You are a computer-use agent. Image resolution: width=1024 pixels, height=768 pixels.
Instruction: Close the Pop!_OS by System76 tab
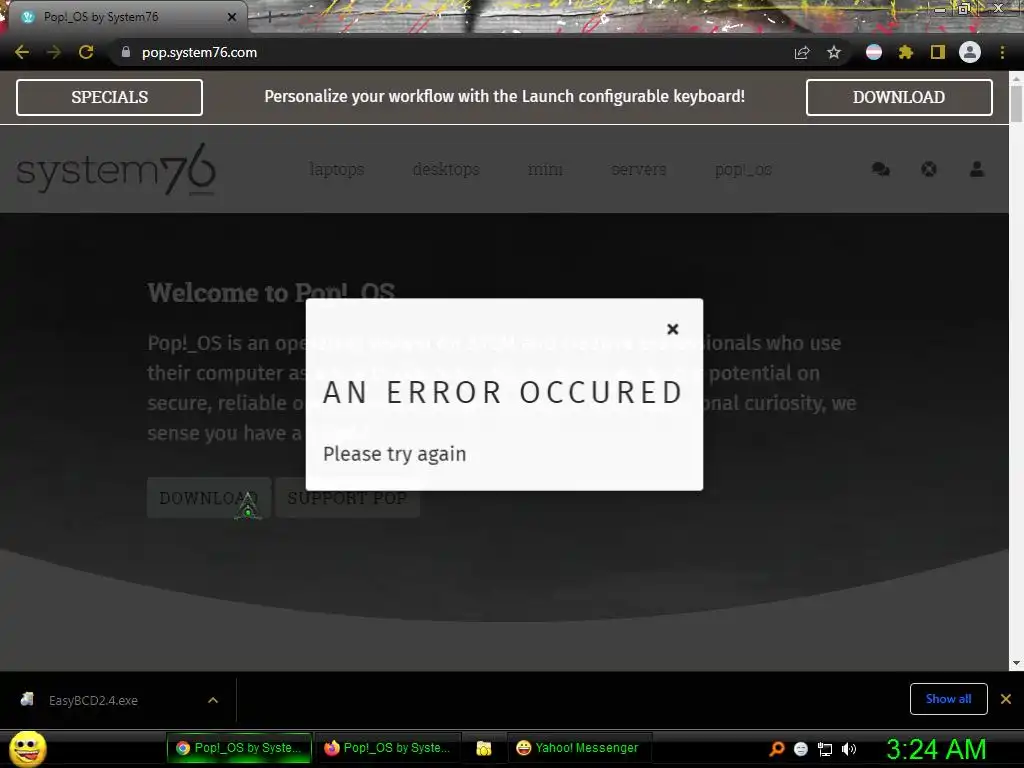pos(232,17)
